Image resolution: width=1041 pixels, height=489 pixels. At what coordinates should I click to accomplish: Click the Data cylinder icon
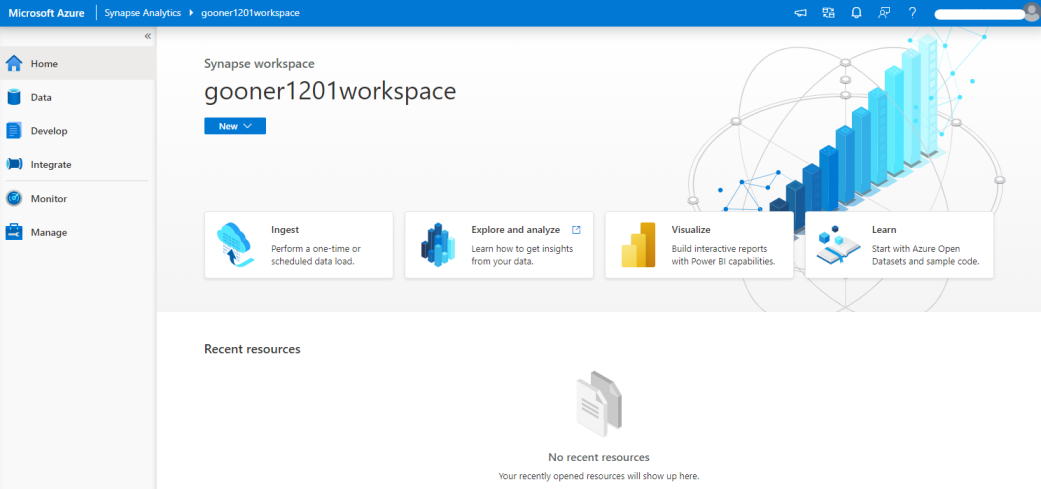14,97
